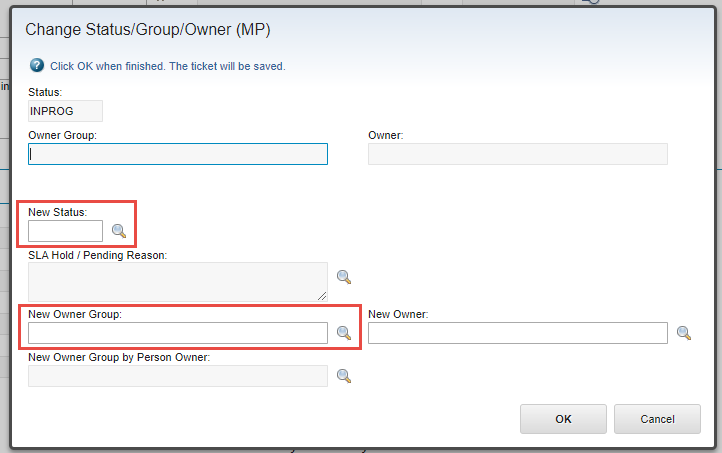The width and height of the screenshot is (722, 453).
Task: Open the SLA Hold / Pending Reason lookup
Action: pos(344,277)
